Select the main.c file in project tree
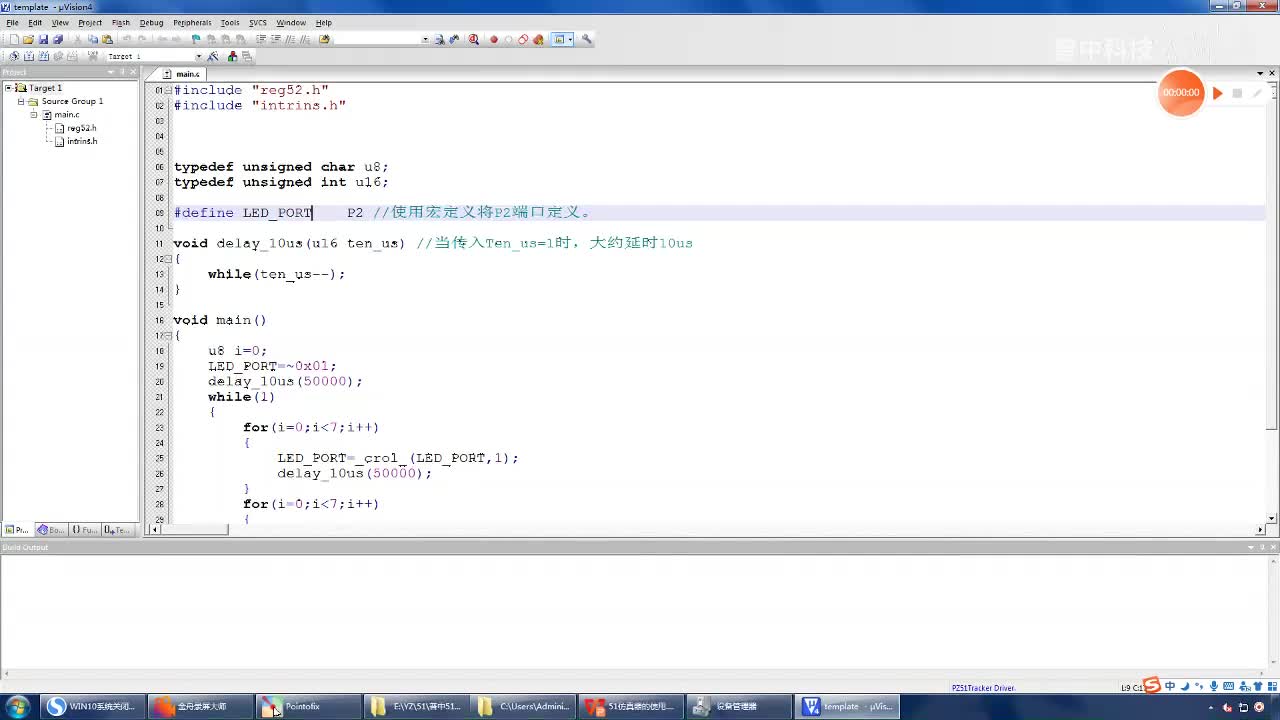 [67, 115]
